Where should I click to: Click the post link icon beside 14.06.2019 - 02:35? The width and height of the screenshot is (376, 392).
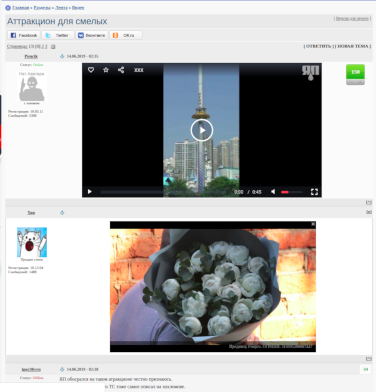coord(62,56)
